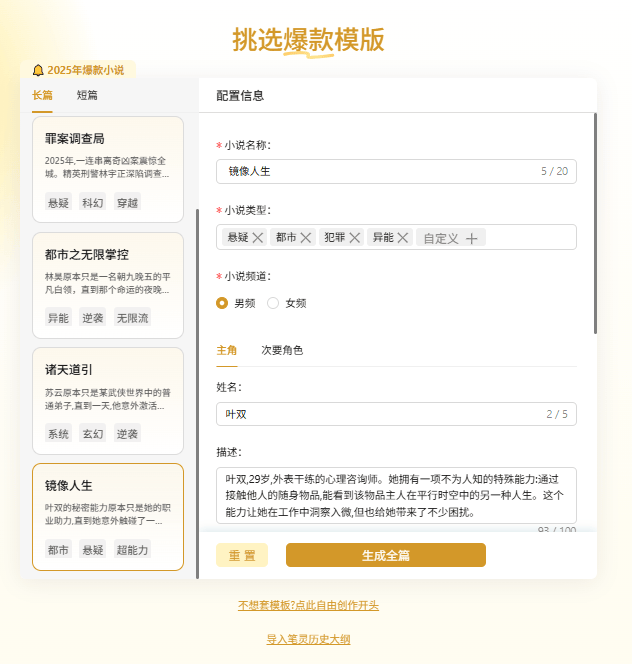Open the 导入笔灵历史大纲 link
Viewport: 632px width, 664px height.
pos(308,639)
